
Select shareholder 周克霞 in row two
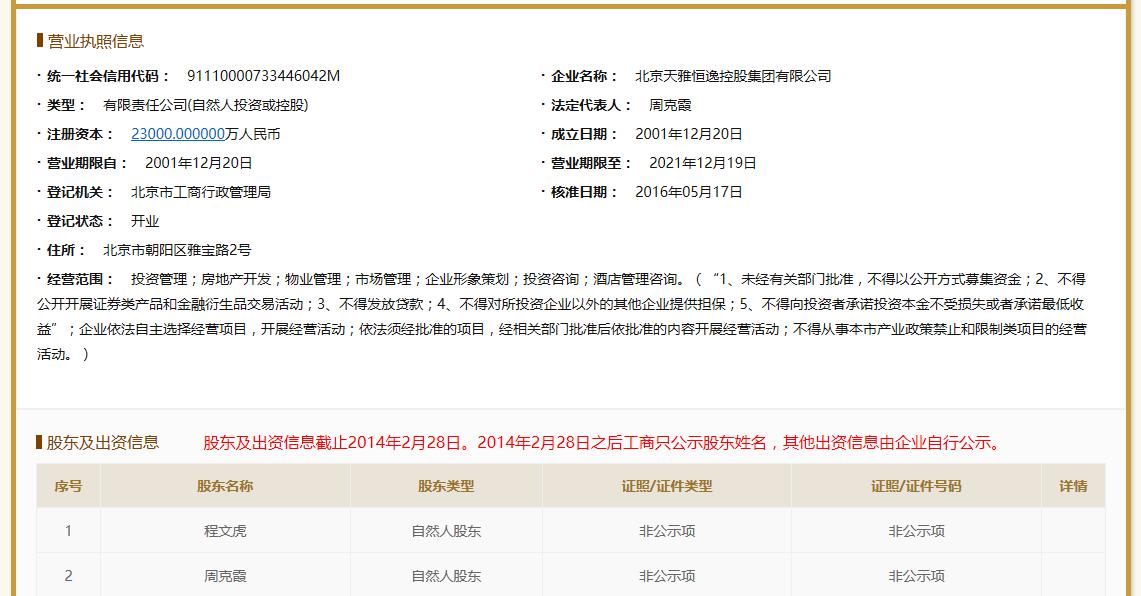[x=224, y=576]
